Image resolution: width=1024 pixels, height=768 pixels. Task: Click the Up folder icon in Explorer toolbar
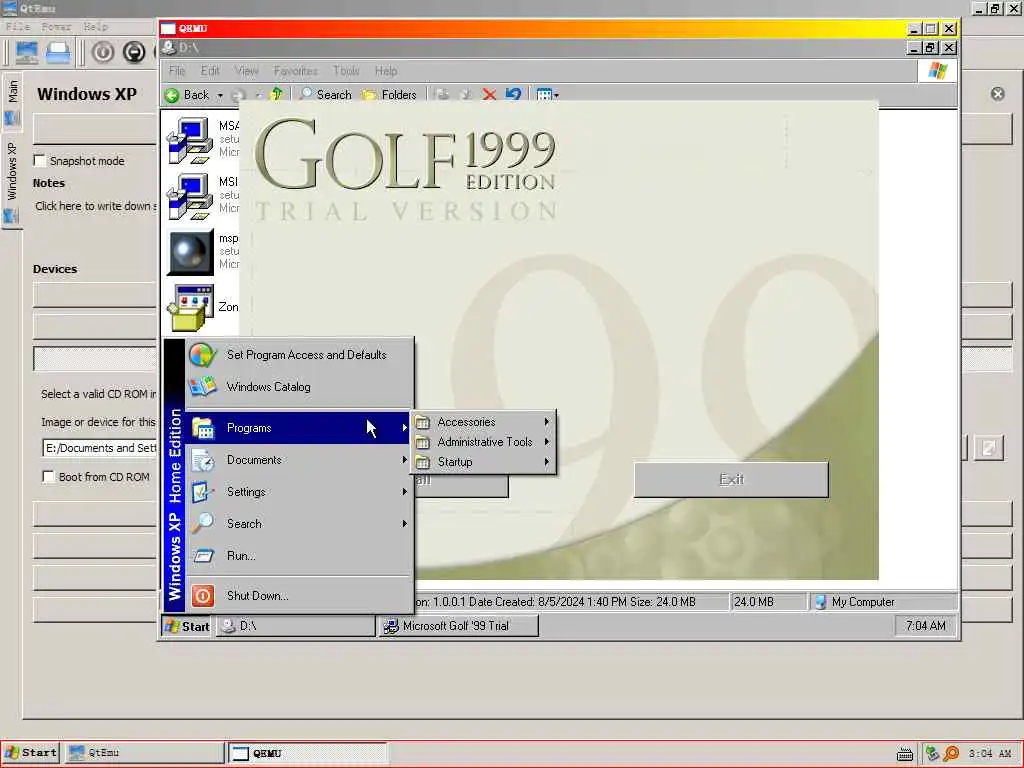(276, 95)
